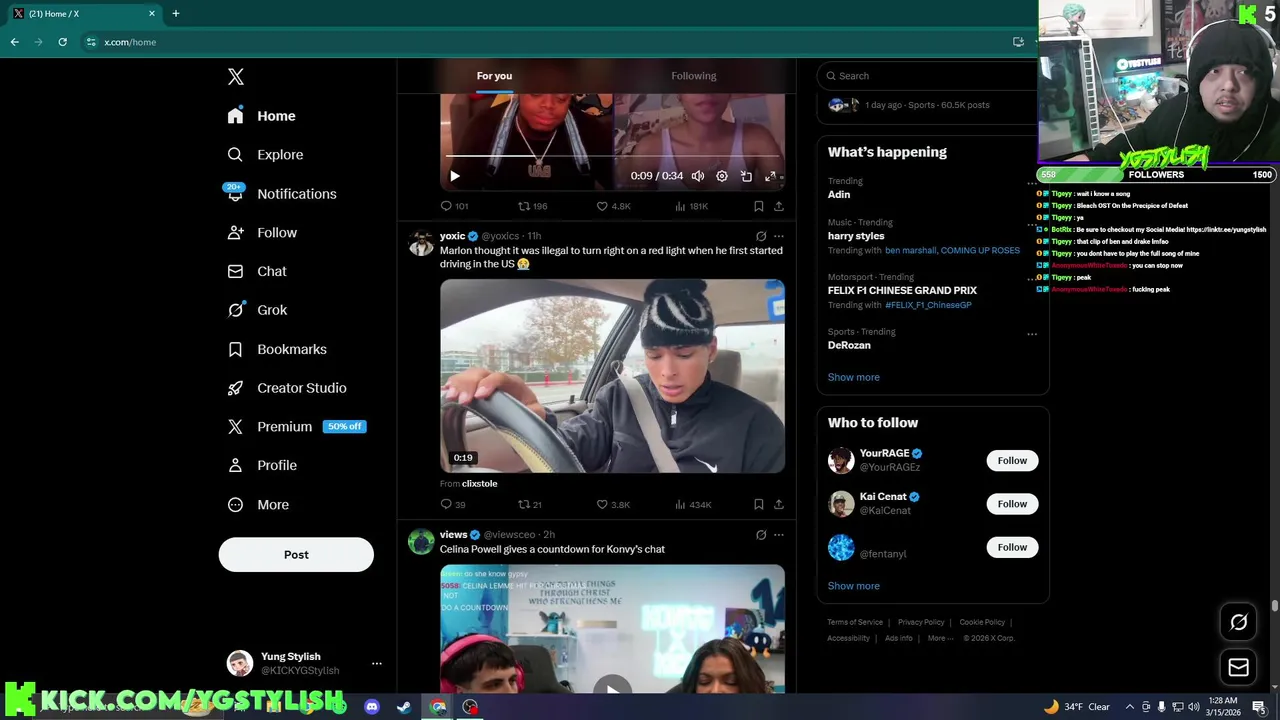Open Grok actions on views' post
Image resolution: width=1280 pixels, height=720 pixels.
click(x=761, y=535)
